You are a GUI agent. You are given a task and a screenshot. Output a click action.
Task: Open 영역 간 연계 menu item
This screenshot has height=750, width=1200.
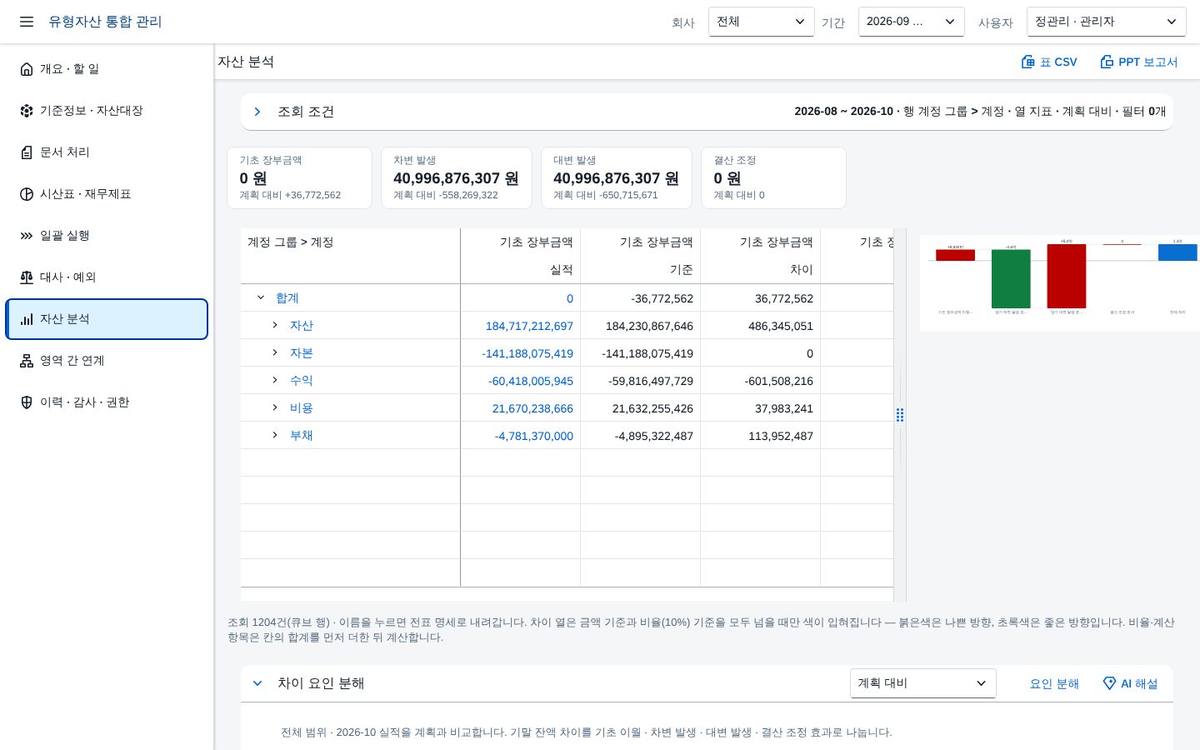(x=107, y=361)
